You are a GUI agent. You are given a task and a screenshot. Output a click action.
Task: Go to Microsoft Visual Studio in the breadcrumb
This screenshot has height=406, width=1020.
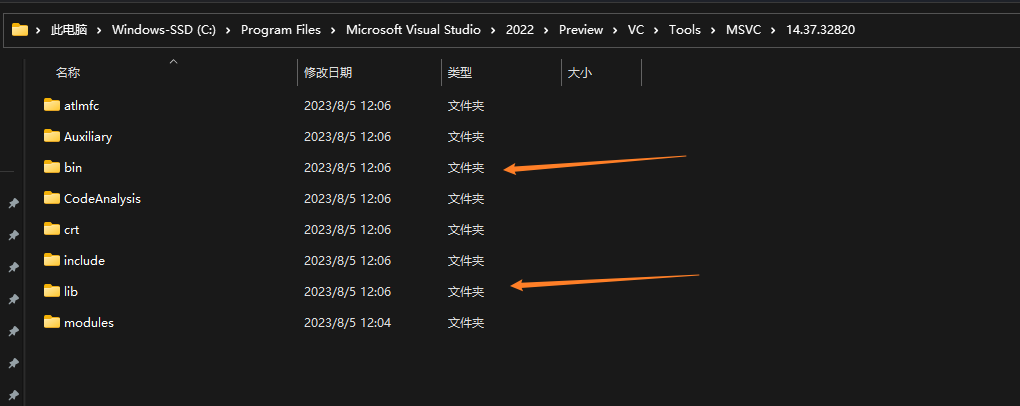click(414, 30)
